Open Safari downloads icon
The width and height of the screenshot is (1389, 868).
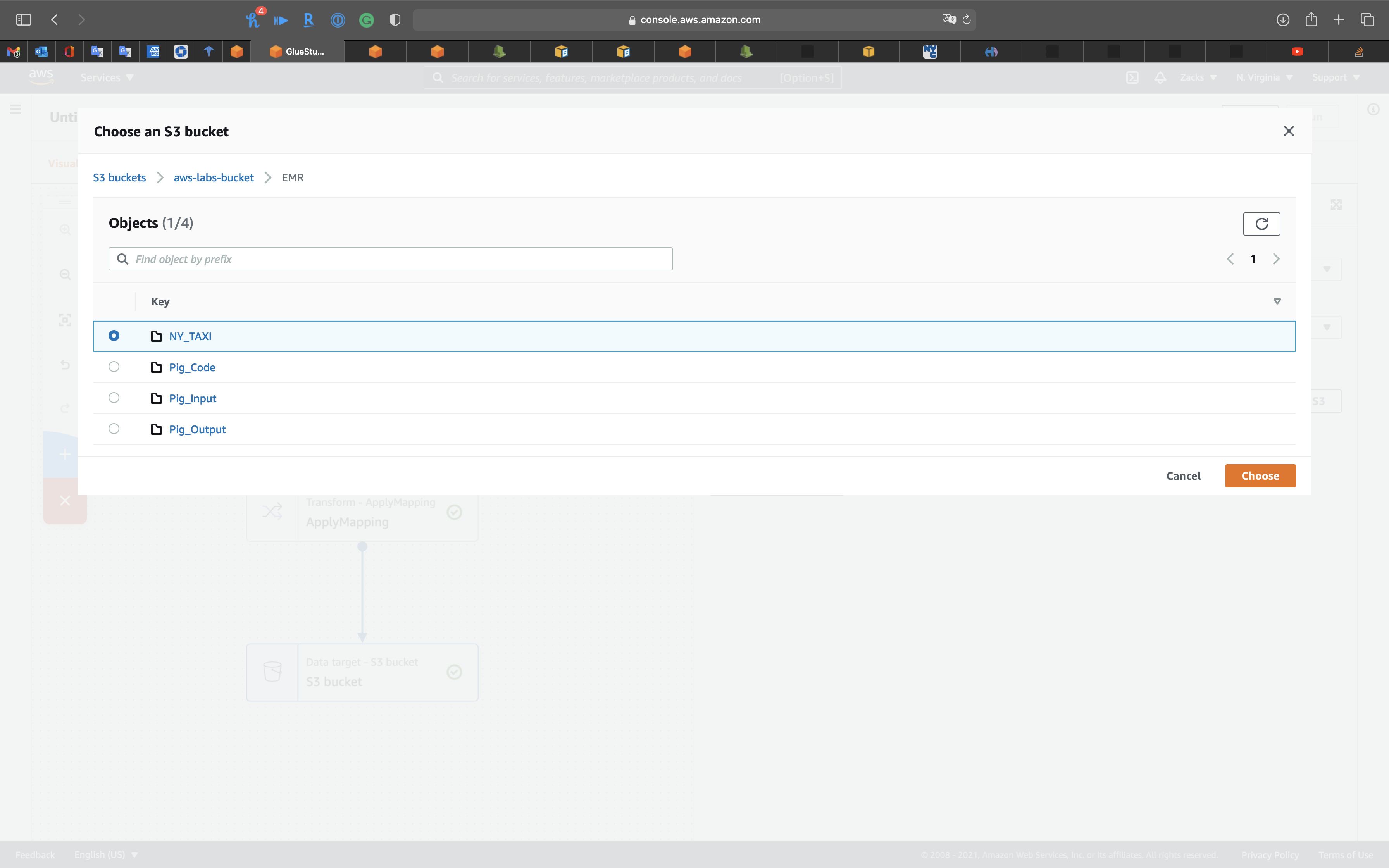1283,19
